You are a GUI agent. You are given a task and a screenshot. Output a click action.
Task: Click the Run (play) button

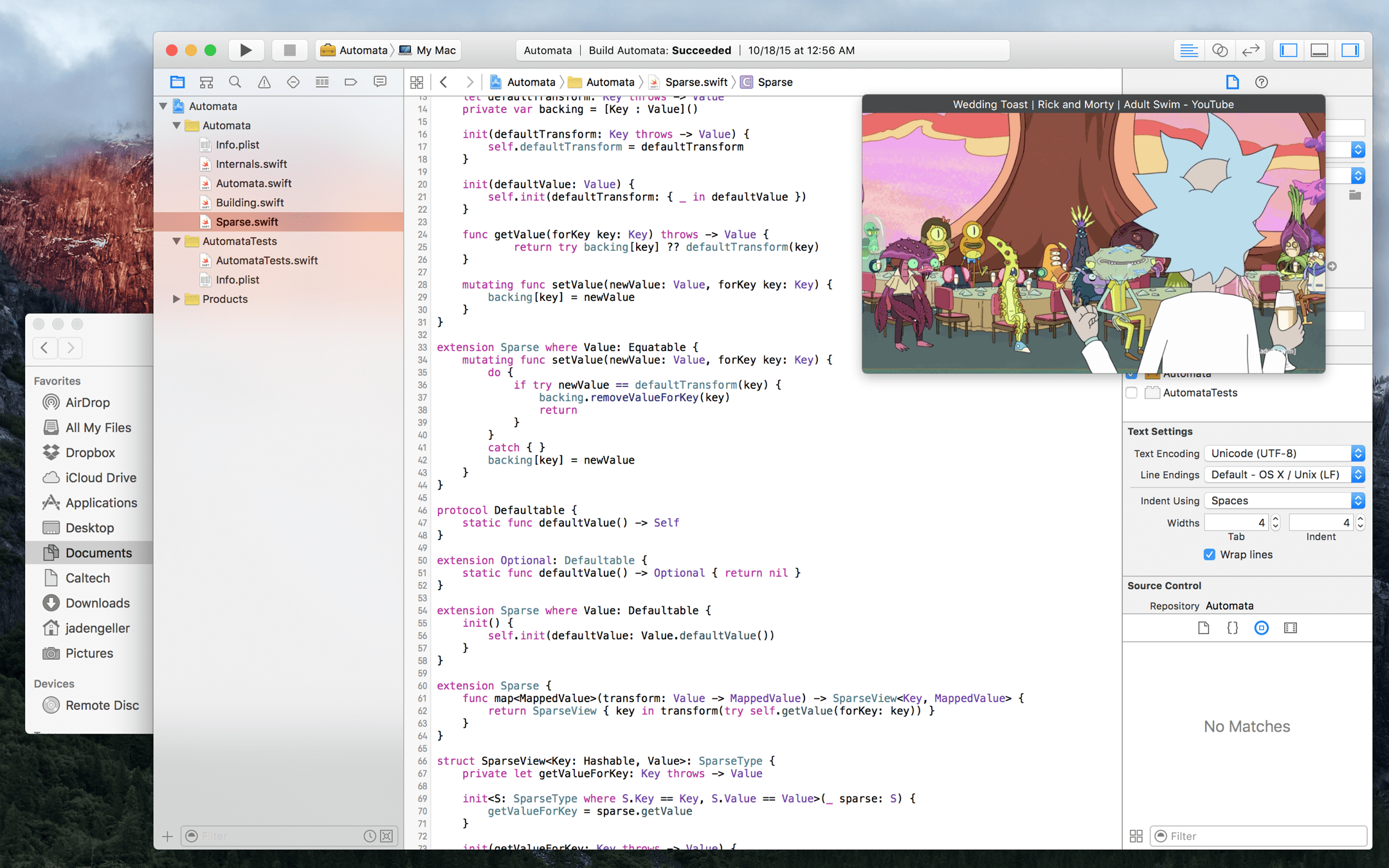[x=245, y=50]
